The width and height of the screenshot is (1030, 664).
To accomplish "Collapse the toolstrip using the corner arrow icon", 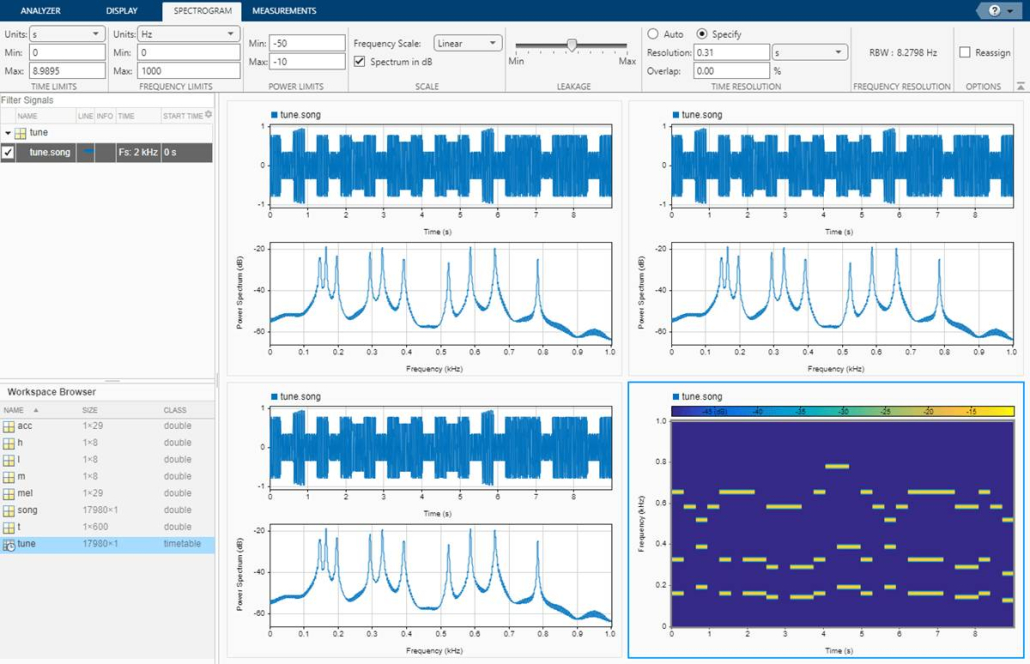I will pos(1020,86).
